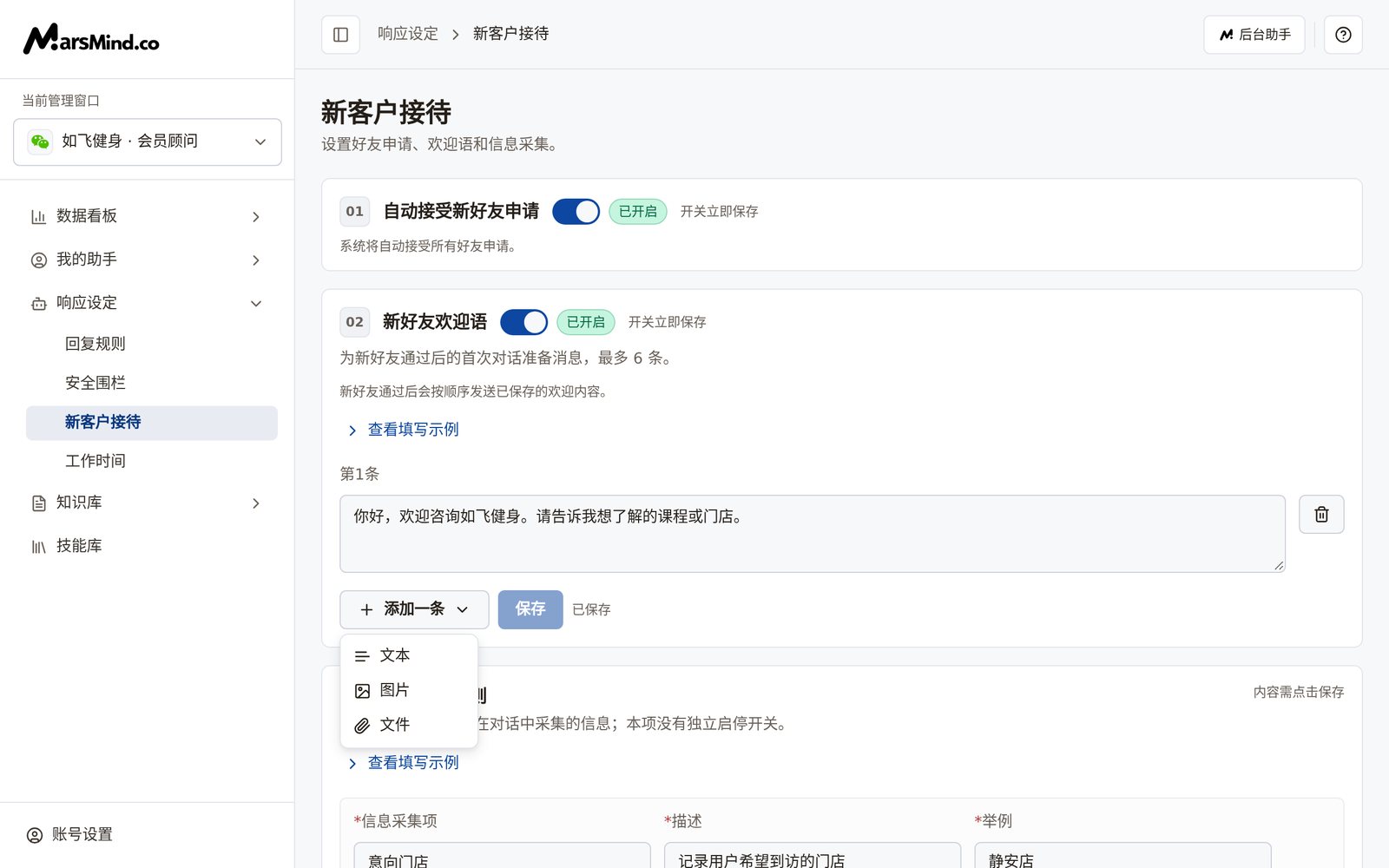This screenshot has width=1389, height=868.
Task: Disable 新好友欢迎语 toggle
Action: [x=523, y=322]
